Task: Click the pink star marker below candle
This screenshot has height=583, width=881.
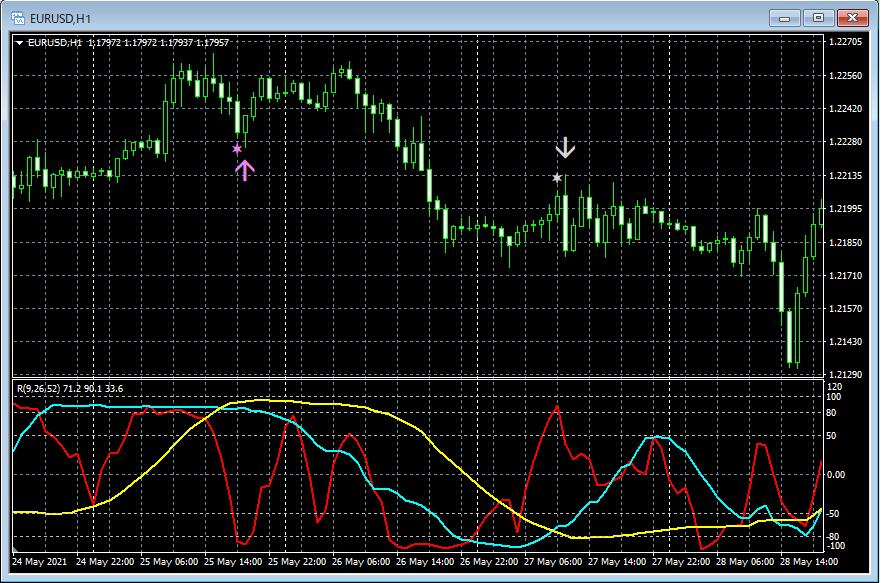Action: click(237, 149)
